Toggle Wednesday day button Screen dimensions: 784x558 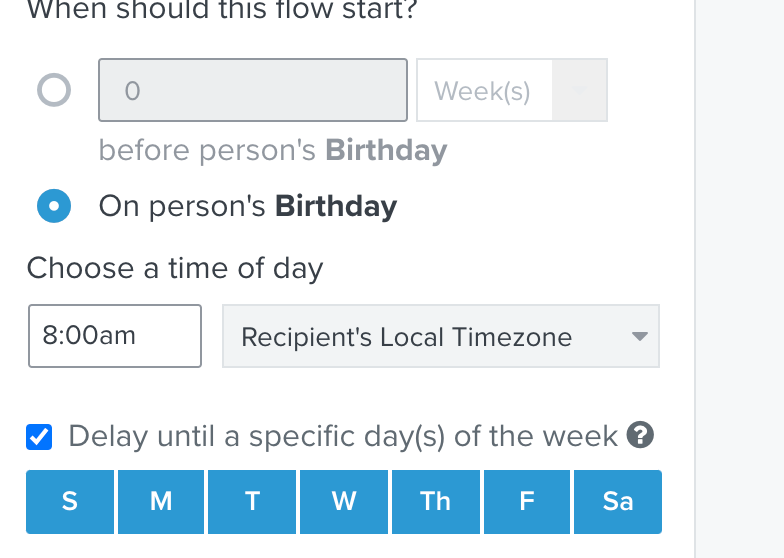[x=344, y=502]
